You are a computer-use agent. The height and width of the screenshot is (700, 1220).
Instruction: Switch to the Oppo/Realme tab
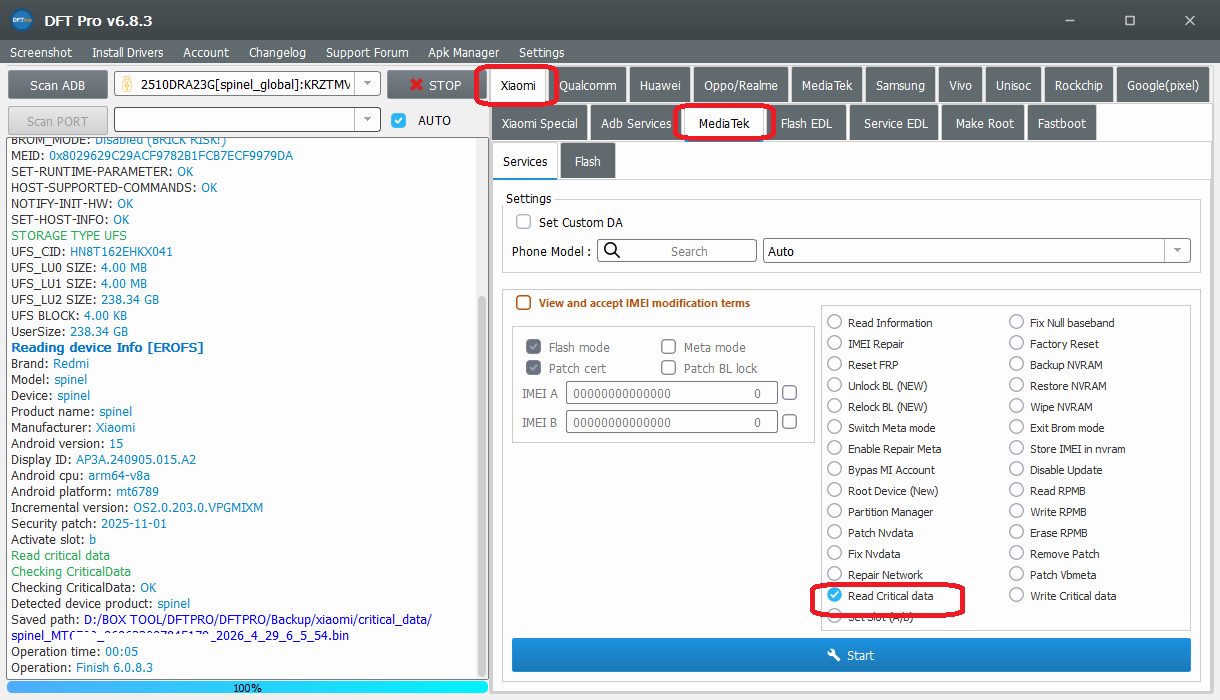click(740, 85)
